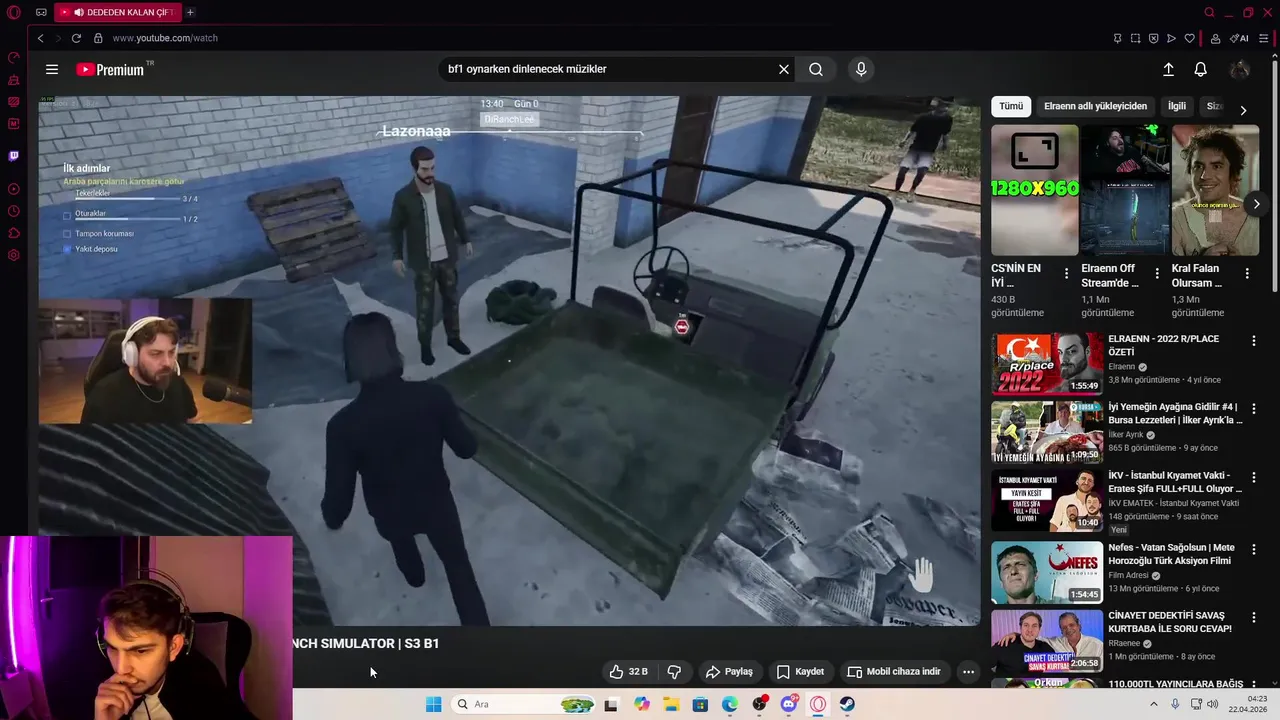Advance shorts shelf with next arrow
This screenshot has height=720, width=1280.
pos(1256,204)
